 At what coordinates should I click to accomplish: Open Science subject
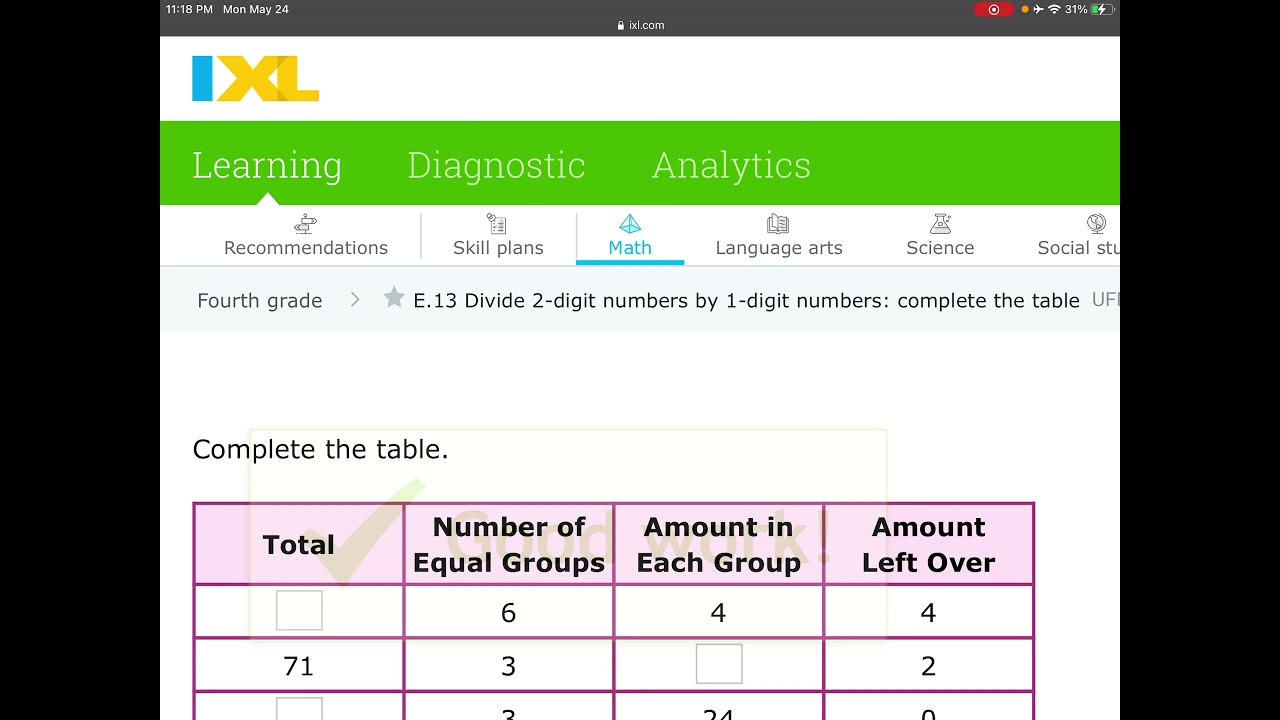pyautogui.click(x=940, y=248)
